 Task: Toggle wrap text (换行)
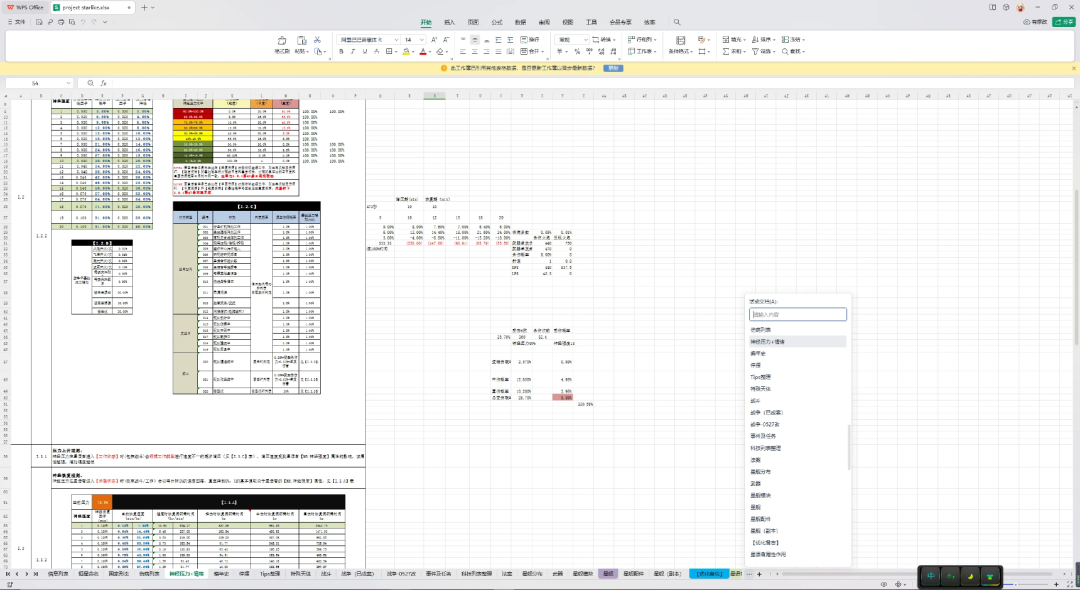(x=530, y=40)
